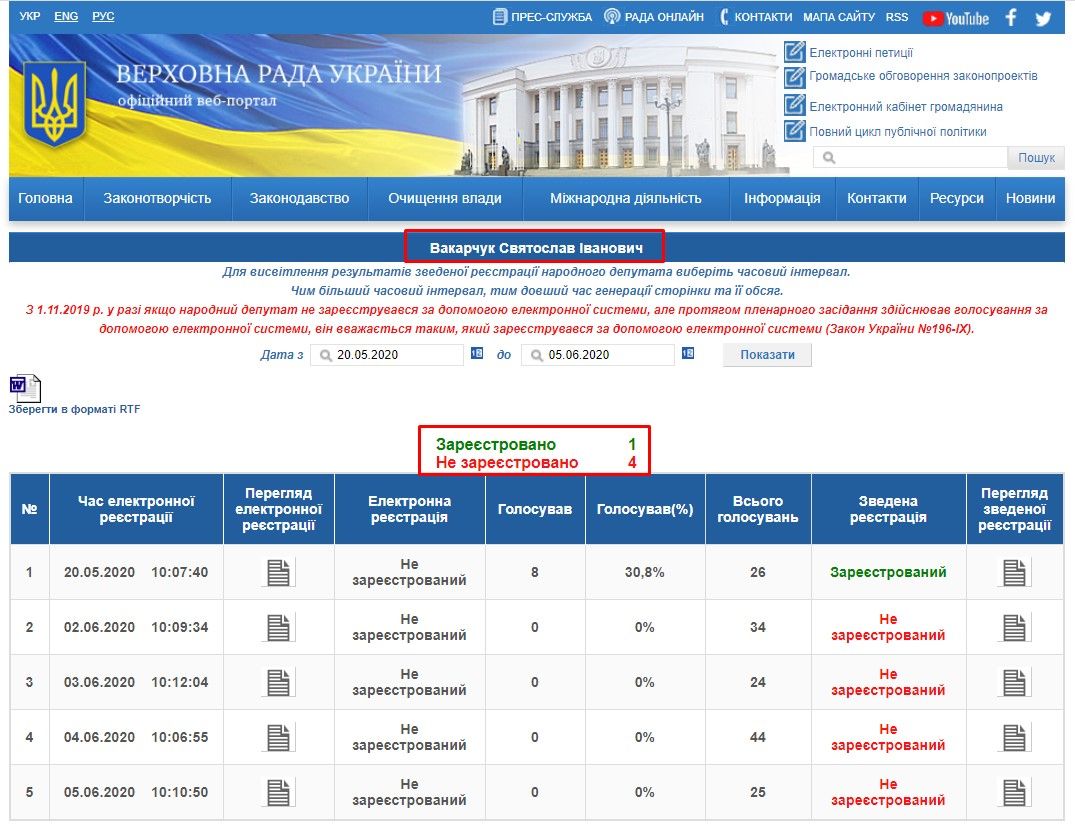Open the Міжнародна діяльність menu

pos(625,198)
